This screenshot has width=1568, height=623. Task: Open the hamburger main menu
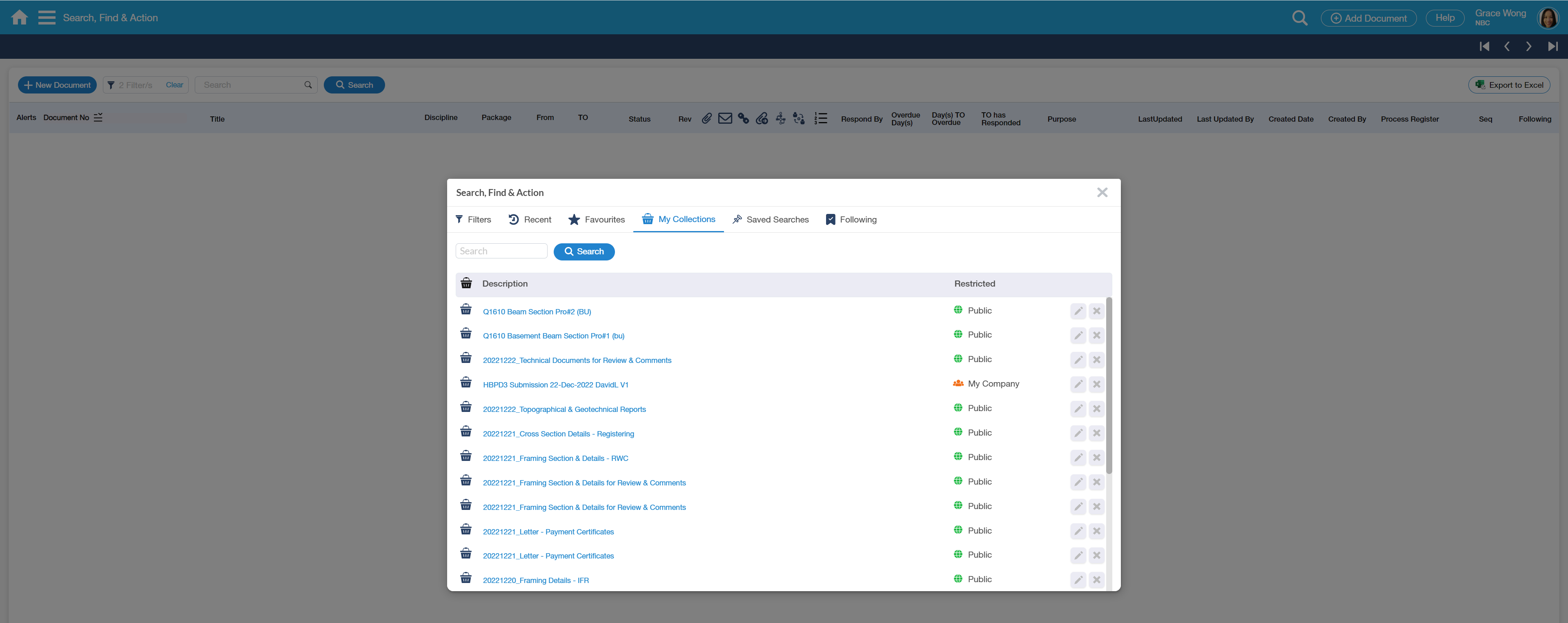[x=46, y=18]
